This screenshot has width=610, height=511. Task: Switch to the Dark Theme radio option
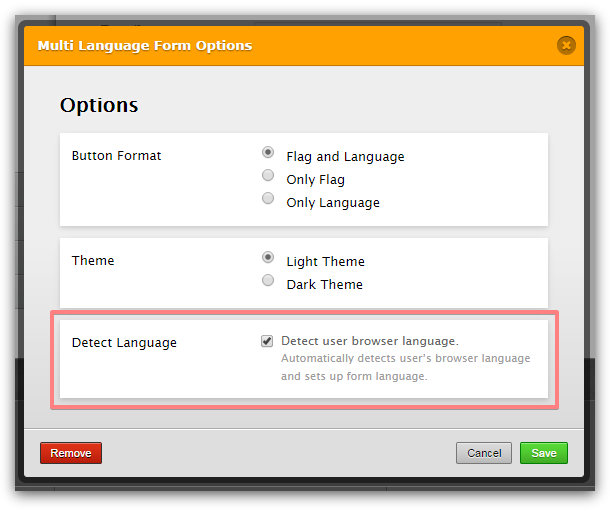coord(268,281)
